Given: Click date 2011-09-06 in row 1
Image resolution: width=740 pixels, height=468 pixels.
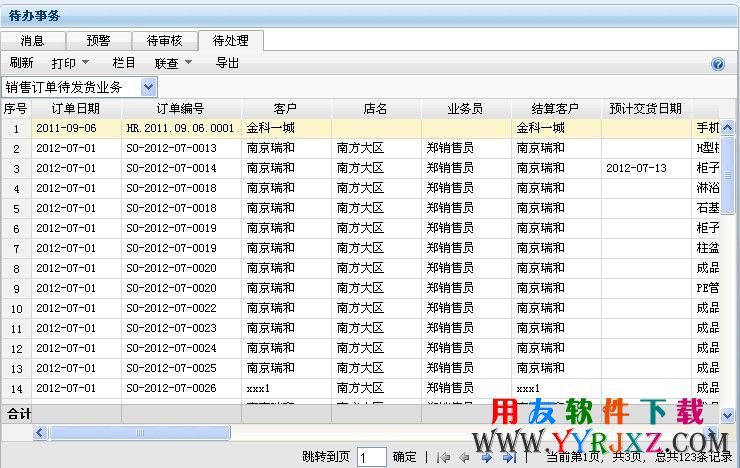Looking at the screenshot, I should pos(76,128).
